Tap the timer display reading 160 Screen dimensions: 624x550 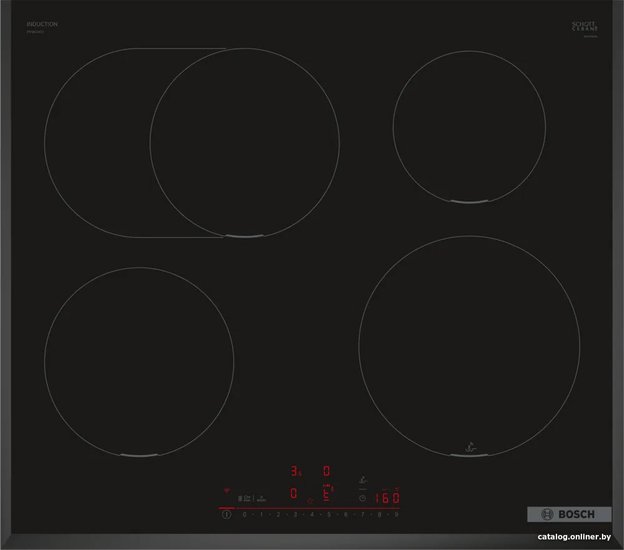coord(387,498)
